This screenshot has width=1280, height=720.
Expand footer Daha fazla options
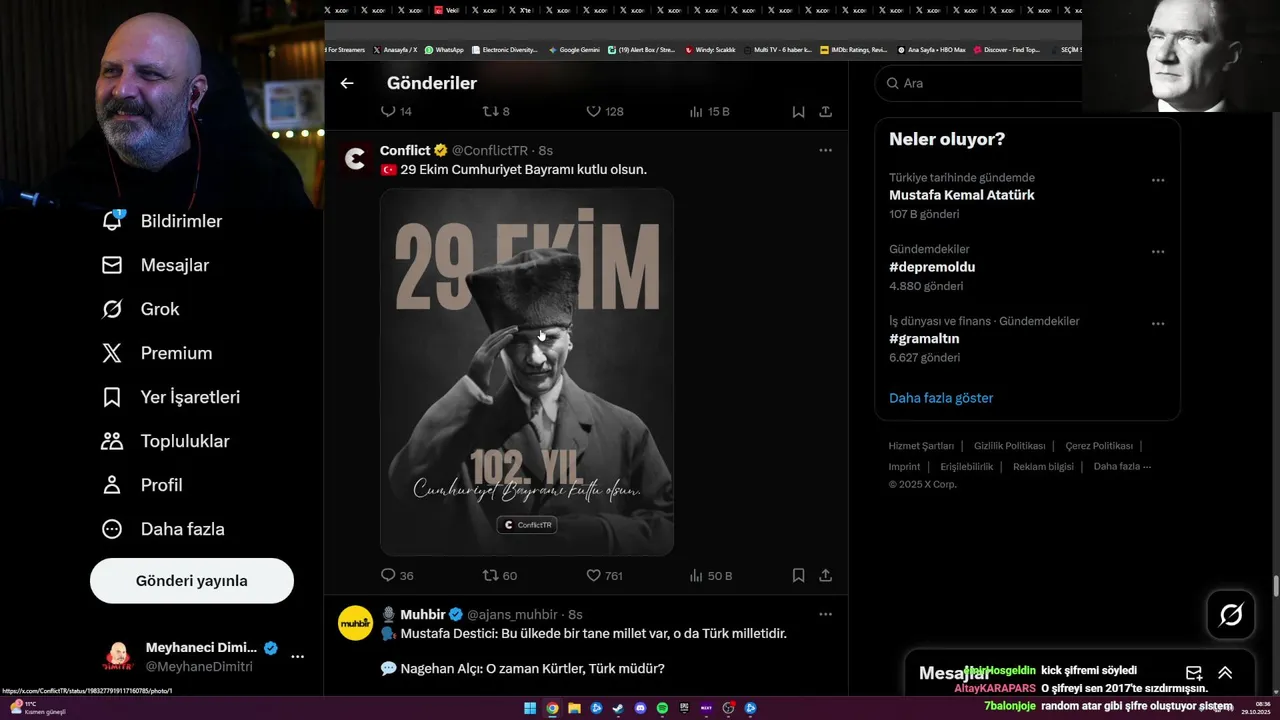coord(1122,467)
